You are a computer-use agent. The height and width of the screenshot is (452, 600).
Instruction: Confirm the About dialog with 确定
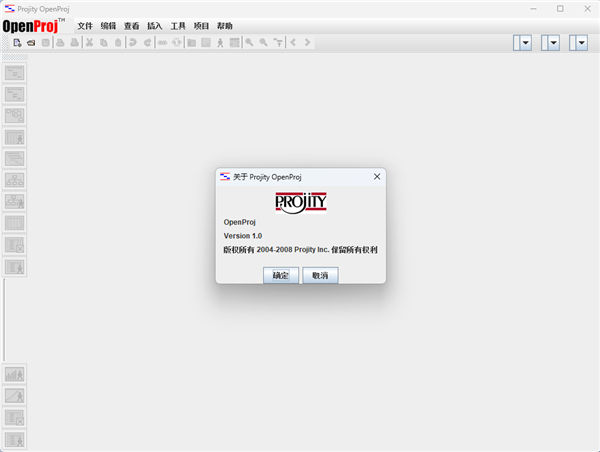click(x=281, y=275)
